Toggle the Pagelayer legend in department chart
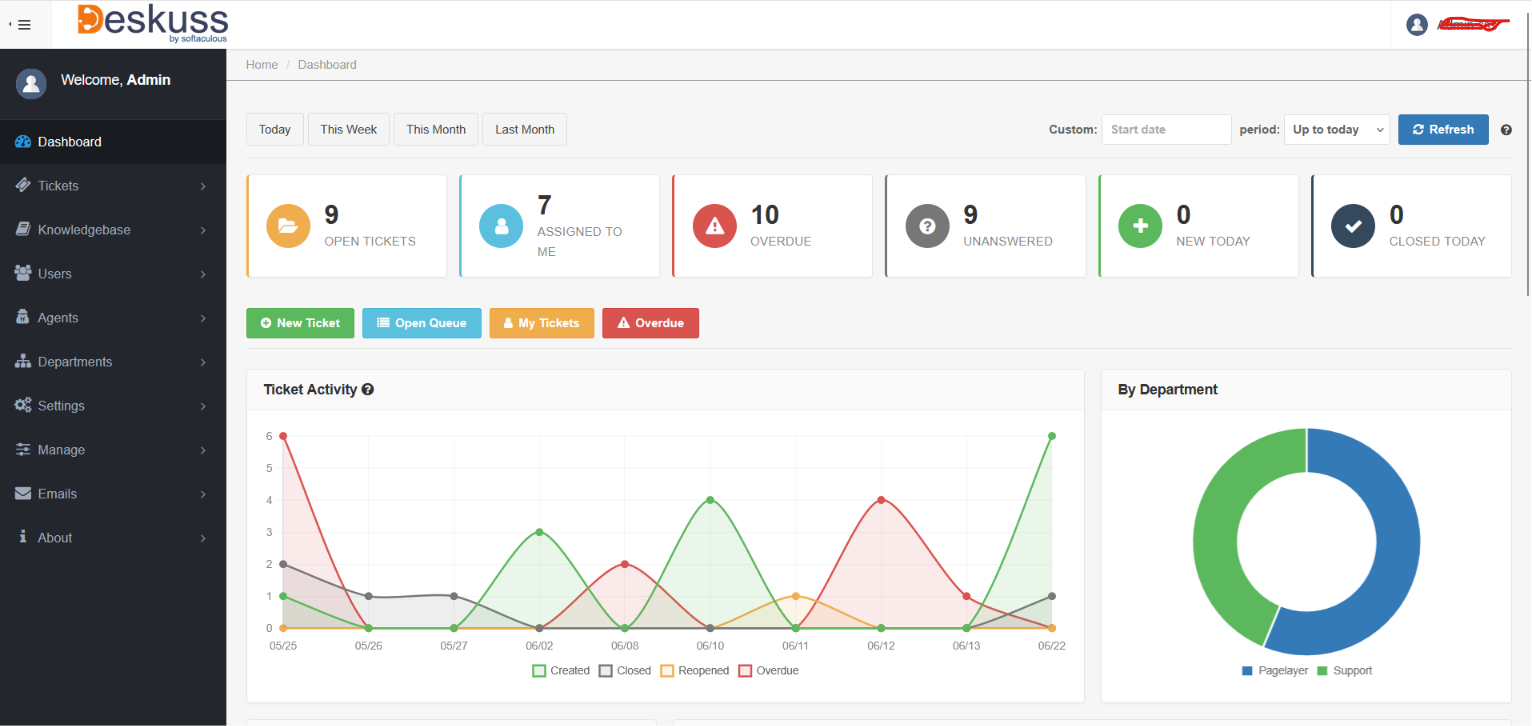Image resolution: width=1532 pixels, height=726 pixels. coord(1275,671)
